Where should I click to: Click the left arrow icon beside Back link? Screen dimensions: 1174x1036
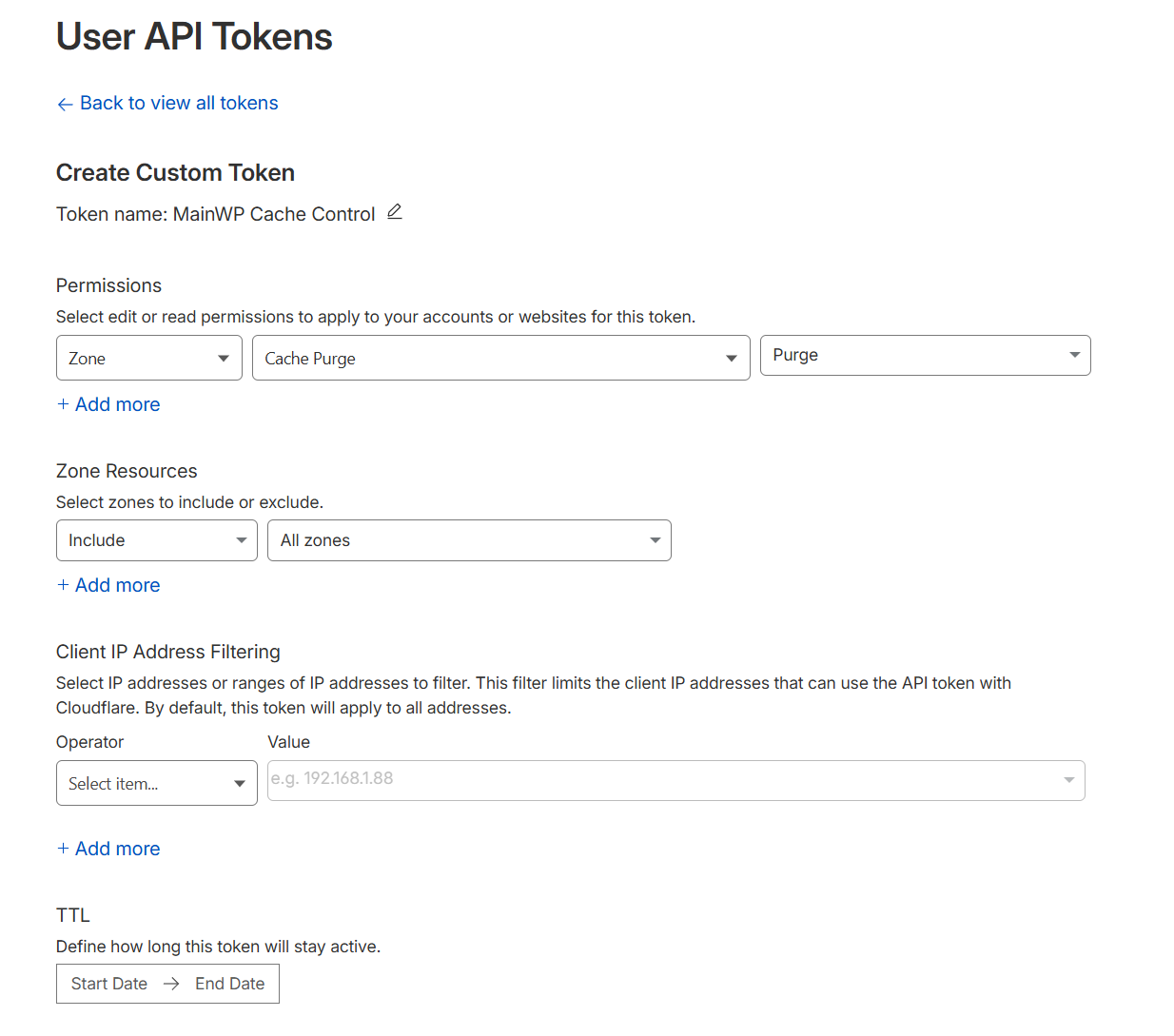tap(65, 104)
